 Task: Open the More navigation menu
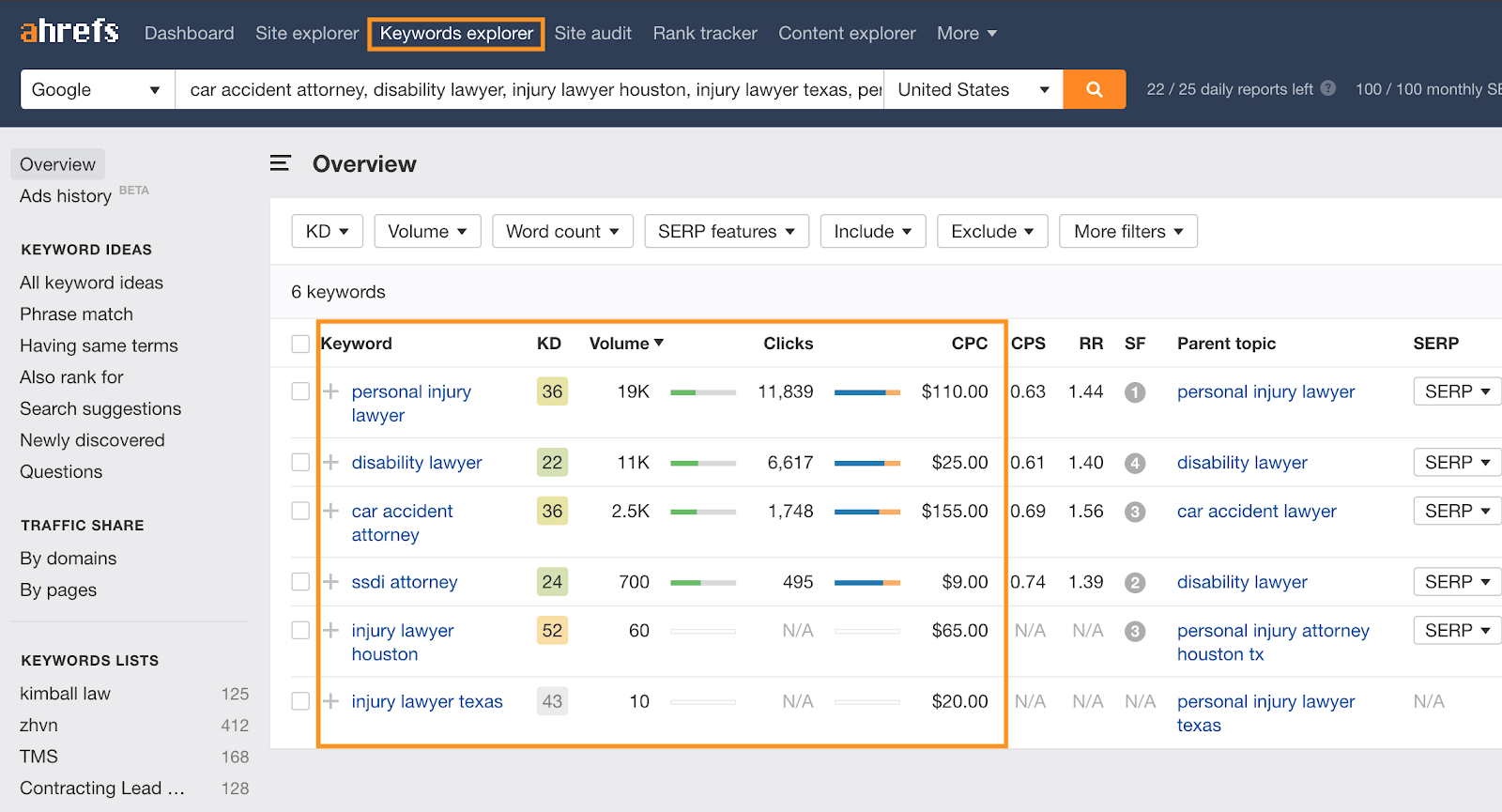point(967,33)
